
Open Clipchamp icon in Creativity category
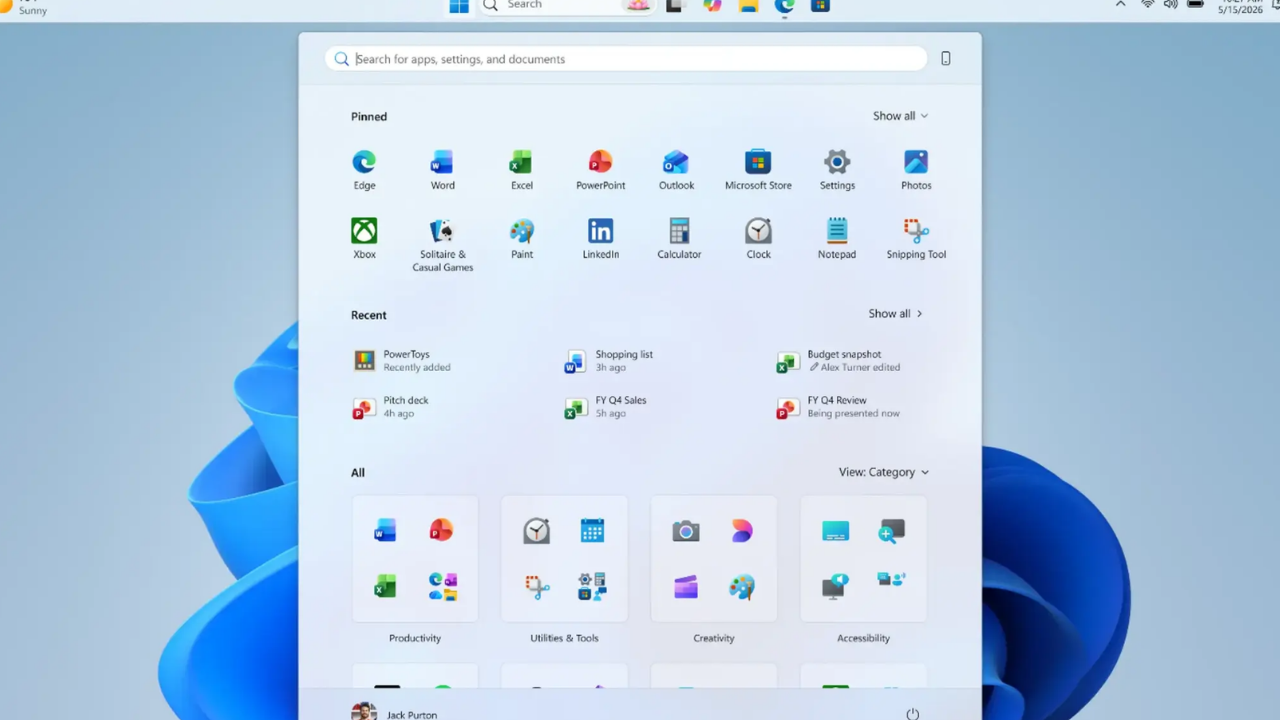[x=685, y=586]
